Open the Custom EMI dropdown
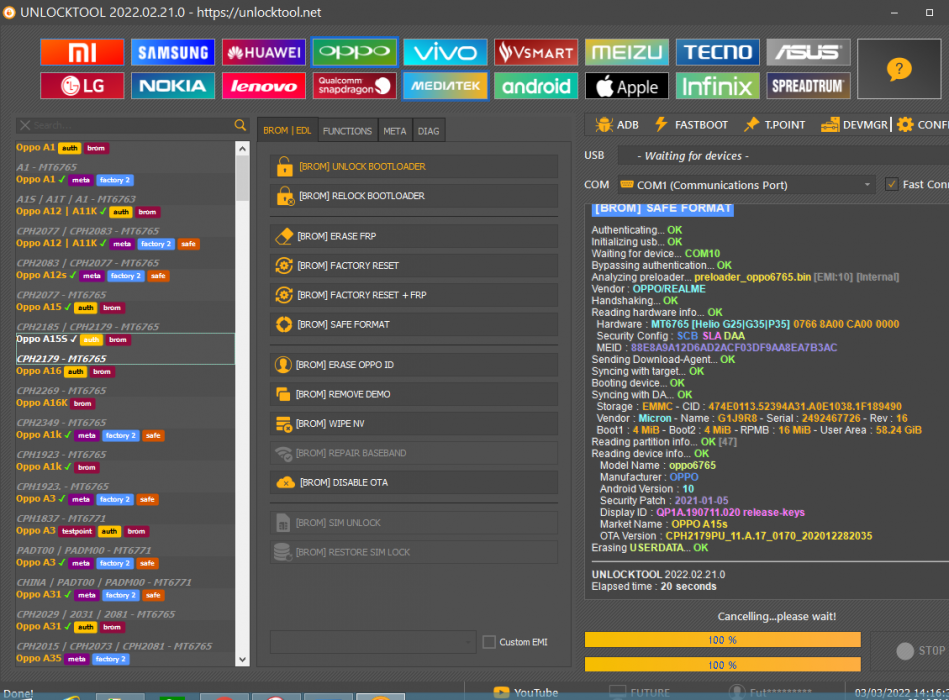 pyautogui.click(x=373, y=642)
